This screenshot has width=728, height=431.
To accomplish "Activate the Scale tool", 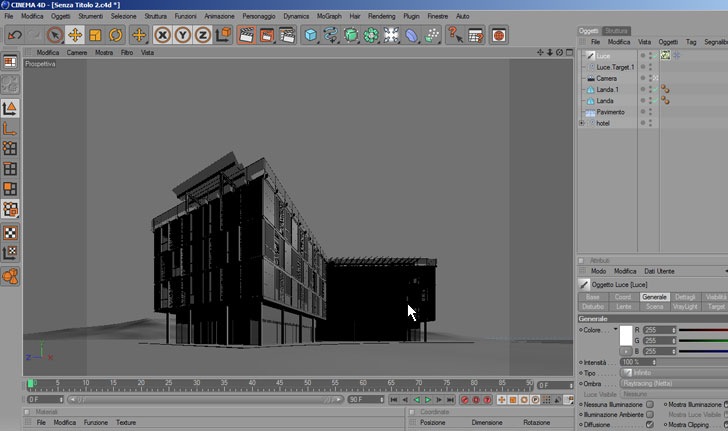I will click(x=95, y=35).
